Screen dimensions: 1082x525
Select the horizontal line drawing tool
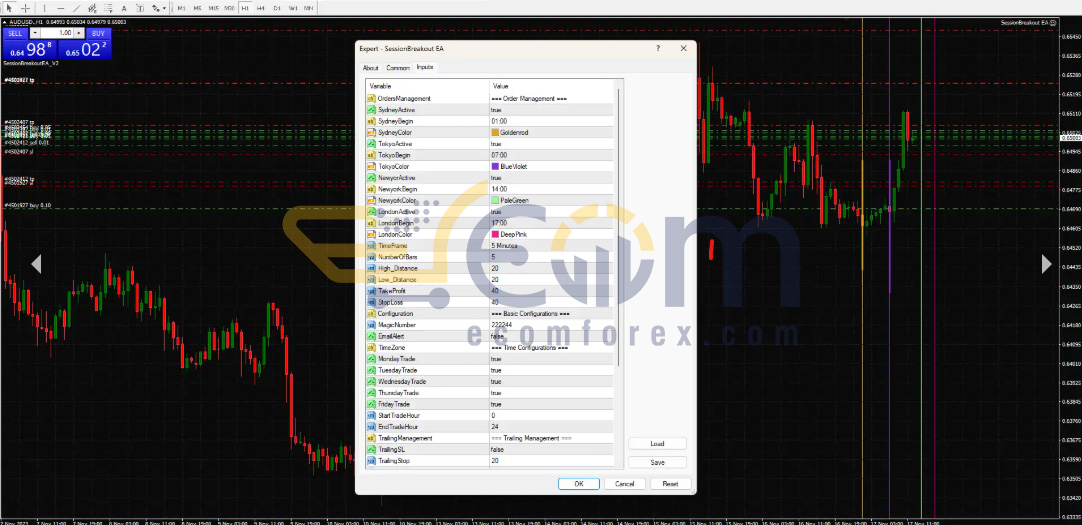coord(61,8)
